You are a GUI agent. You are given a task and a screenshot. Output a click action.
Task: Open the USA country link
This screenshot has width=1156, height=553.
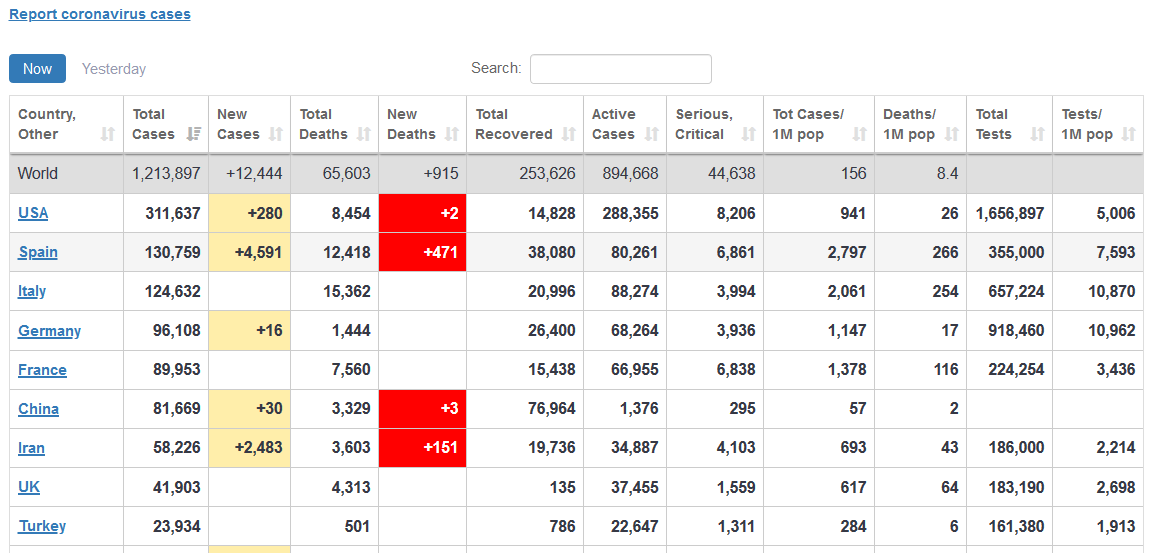33,213
